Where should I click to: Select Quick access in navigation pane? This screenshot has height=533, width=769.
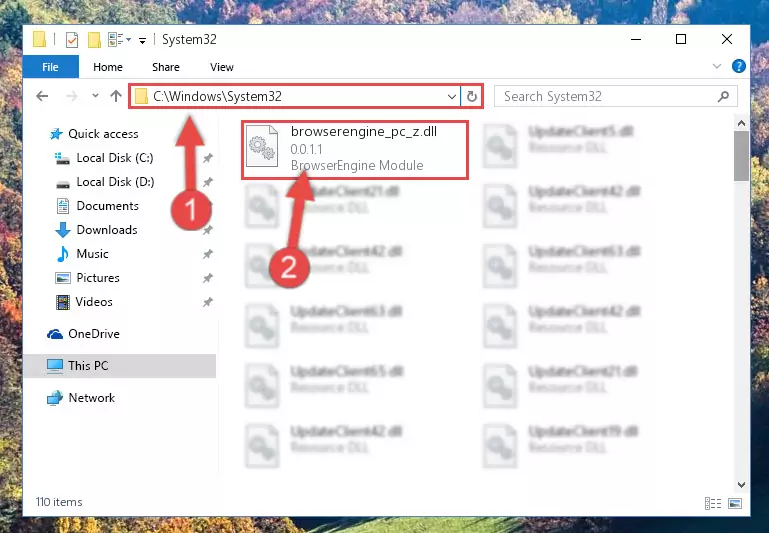[x=94, y=134]
